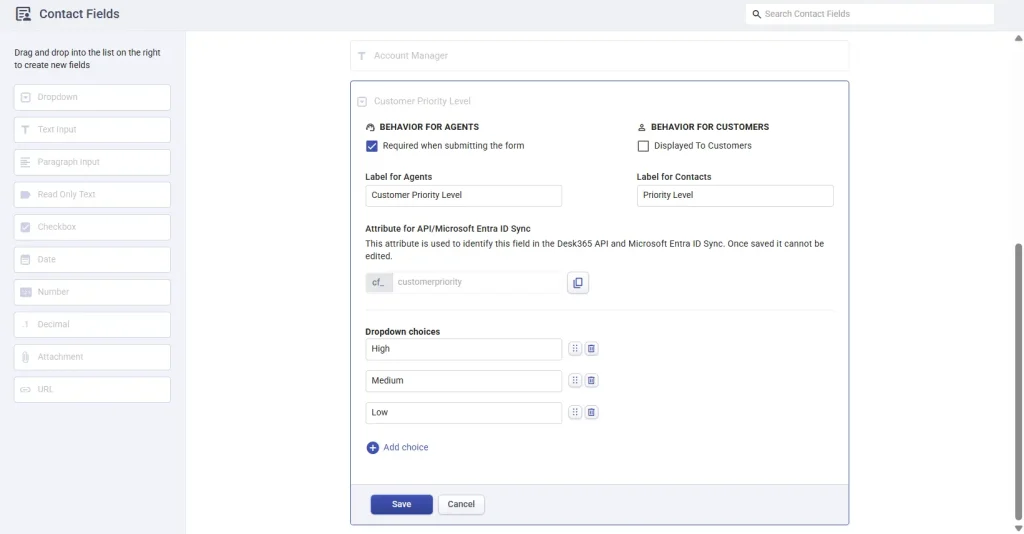Click the search magnifier icon

click(x=756, y=14)
